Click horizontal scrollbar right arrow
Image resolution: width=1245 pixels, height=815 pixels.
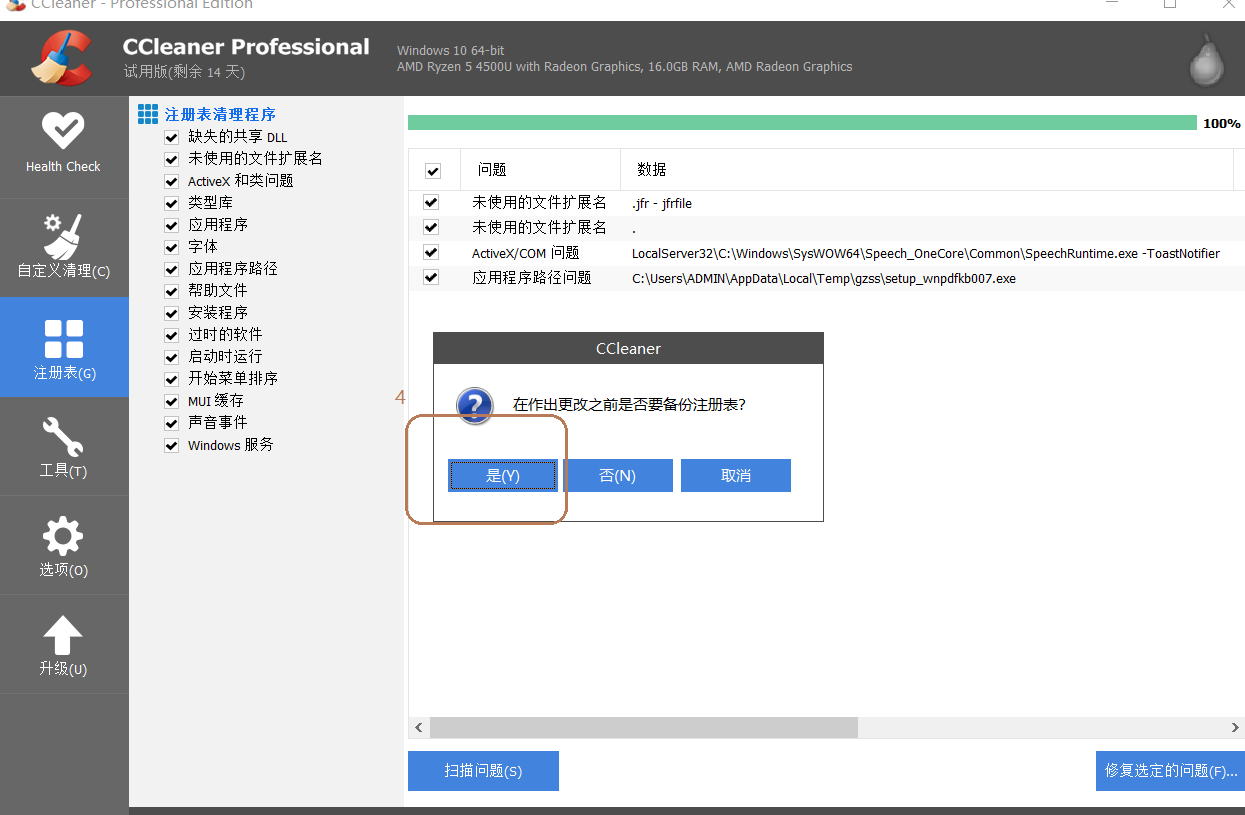[x=1236, y=727]
